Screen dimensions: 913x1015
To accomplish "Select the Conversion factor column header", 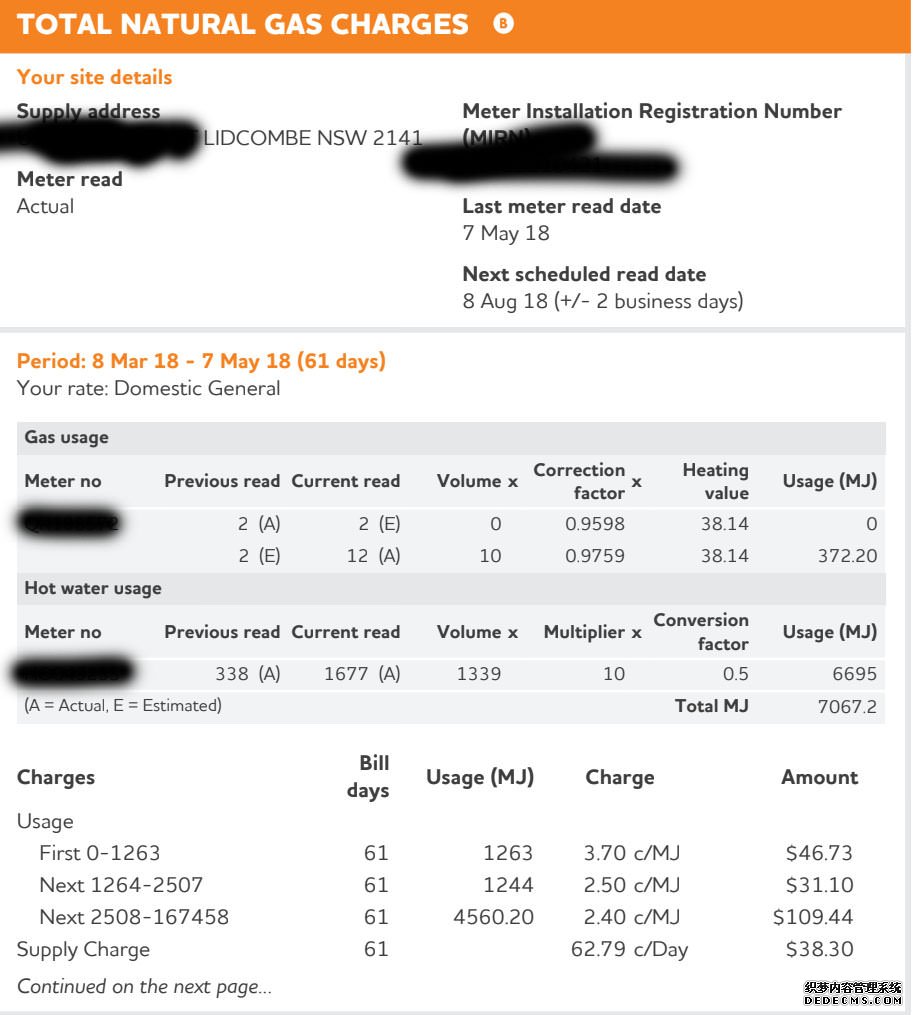I will click(701, 632).
